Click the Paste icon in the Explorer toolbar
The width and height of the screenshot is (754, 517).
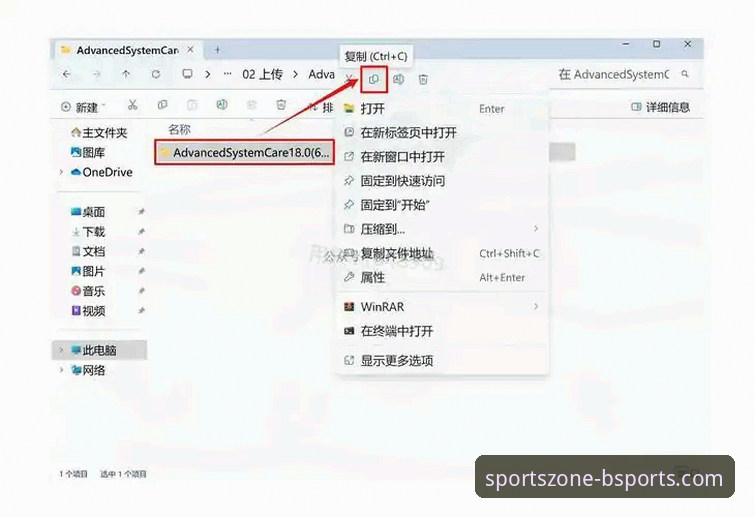(x=192, y=105)
